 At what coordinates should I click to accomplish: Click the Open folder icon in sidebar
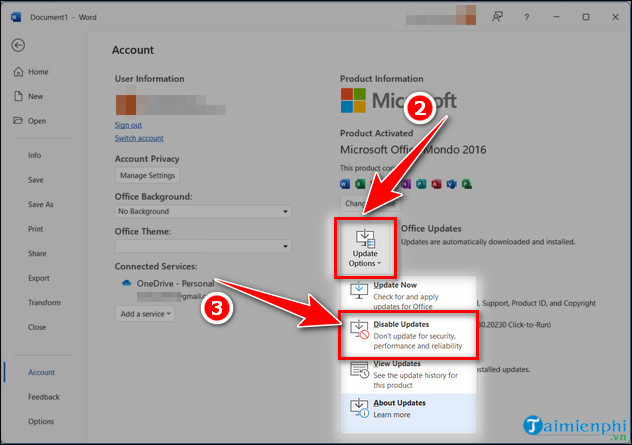coord(18,121)
